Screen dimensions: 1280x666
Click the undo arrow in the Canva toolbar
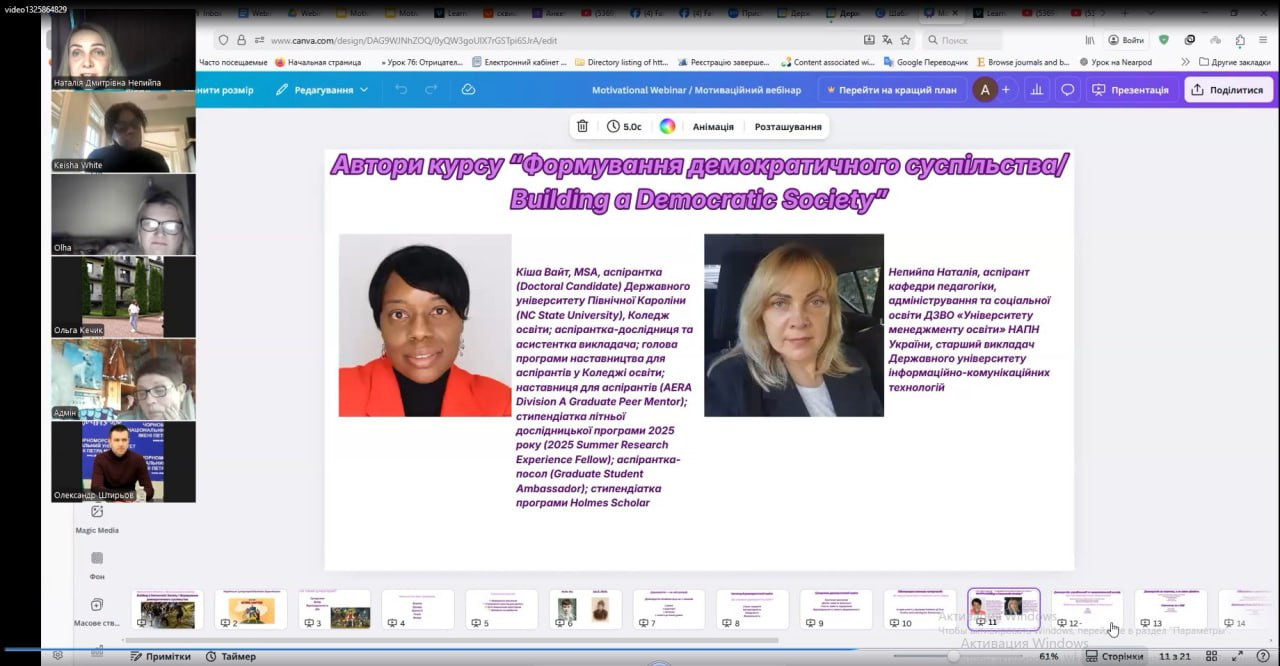point(401,90)
